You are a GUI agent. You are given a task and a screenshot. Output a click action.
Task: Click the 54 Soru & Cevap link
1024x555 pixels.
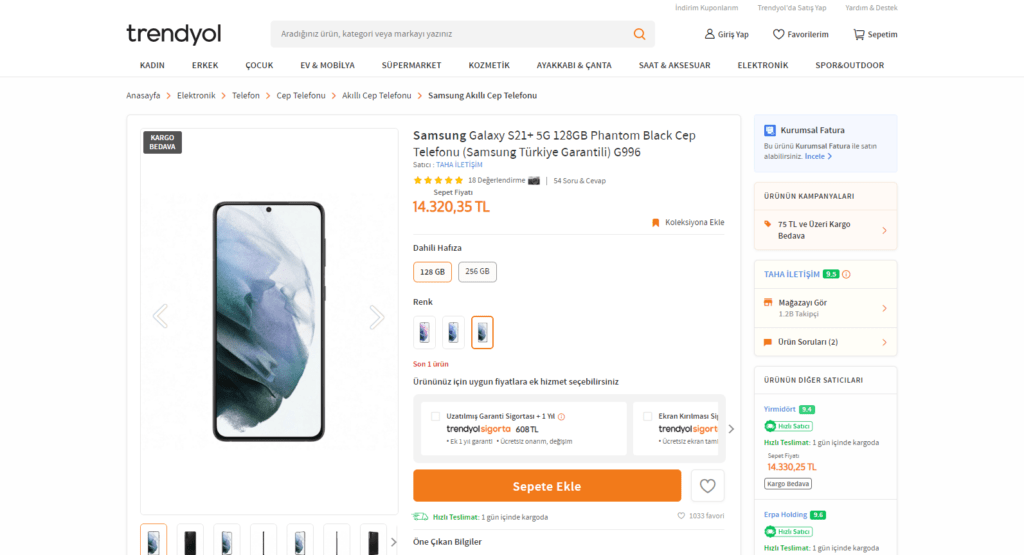pos(579,181)
